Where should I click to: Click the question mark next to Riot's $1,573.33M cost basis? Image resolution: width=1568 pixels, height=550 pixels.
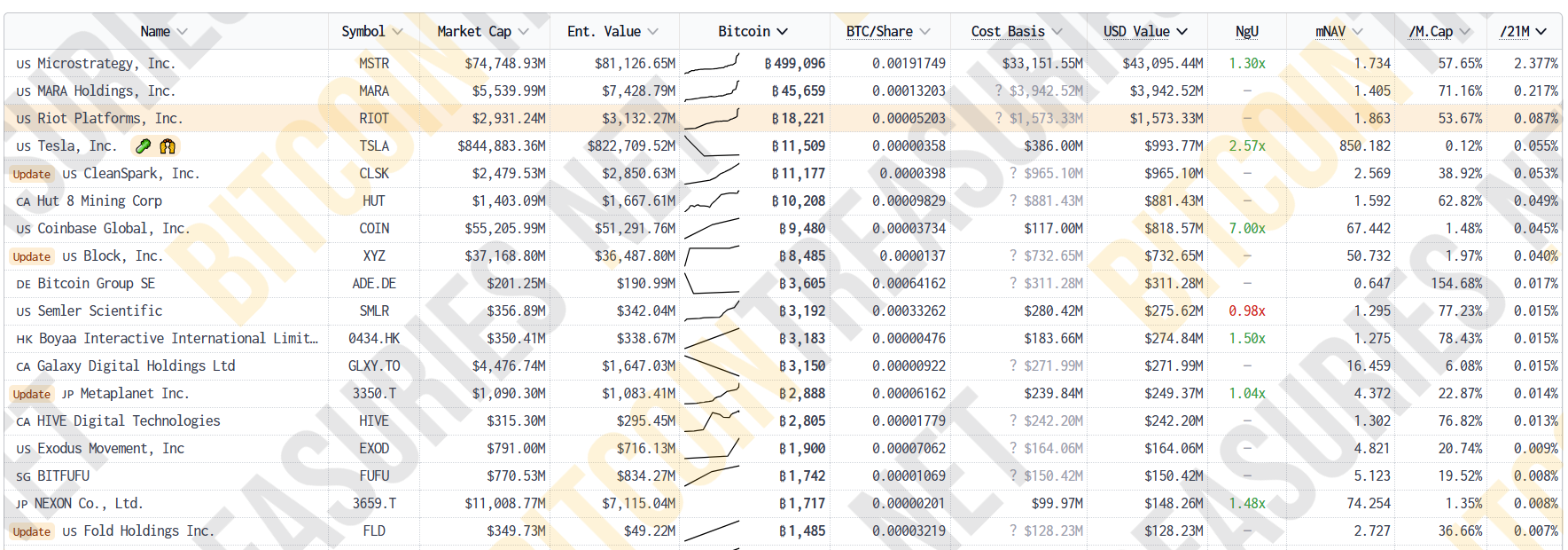pyautogui.click(x=998, y=118)
